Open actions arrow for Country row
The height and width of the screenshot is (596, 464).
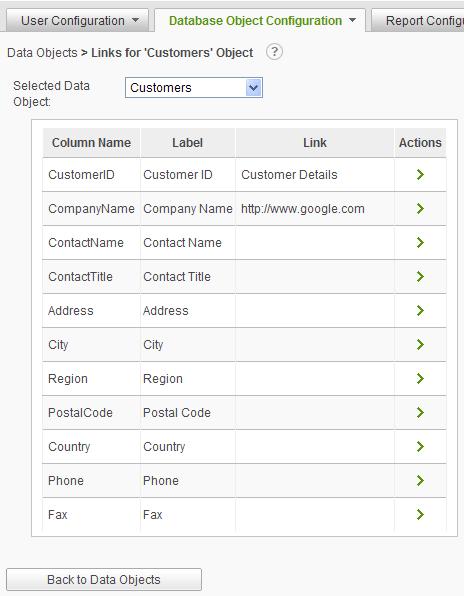pos(420,447)
